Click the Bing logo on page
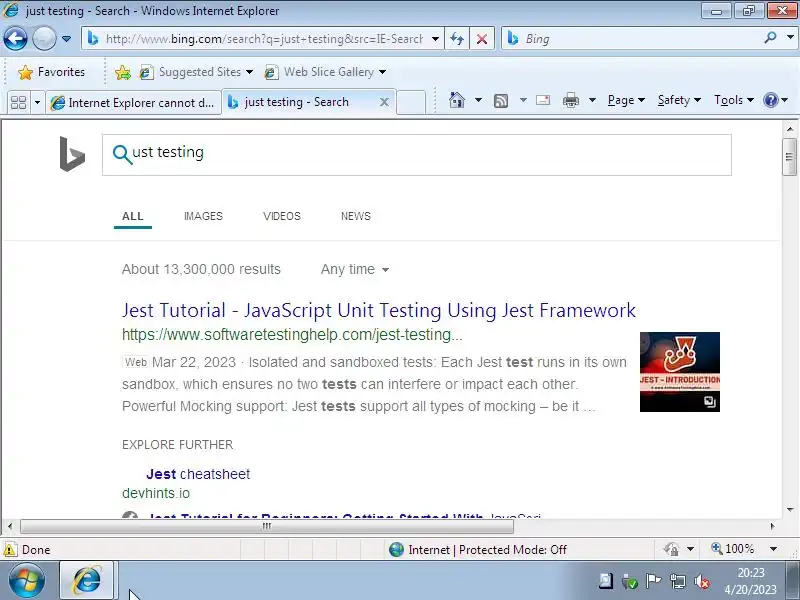The image size is (800, 600). 72,154
